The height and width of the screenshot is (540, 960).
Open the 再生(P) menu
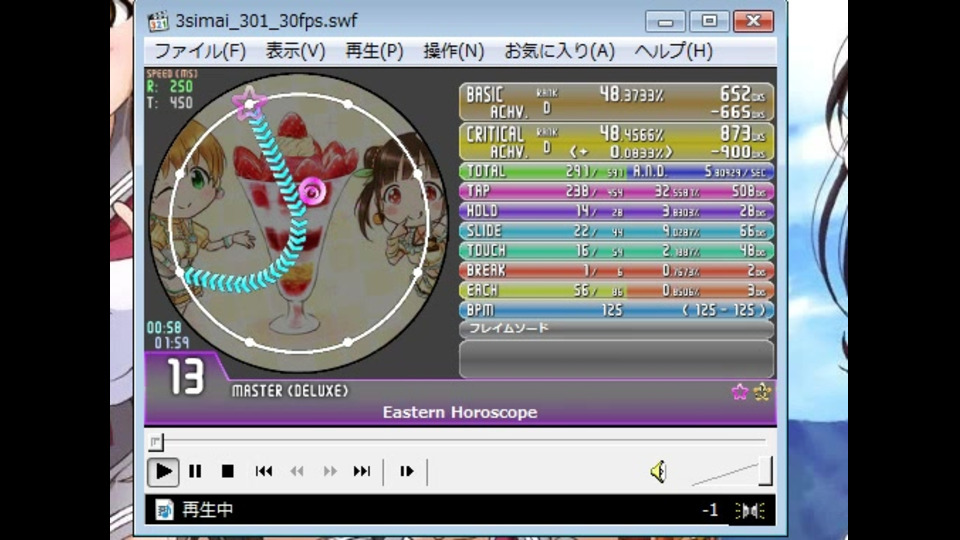374,51
